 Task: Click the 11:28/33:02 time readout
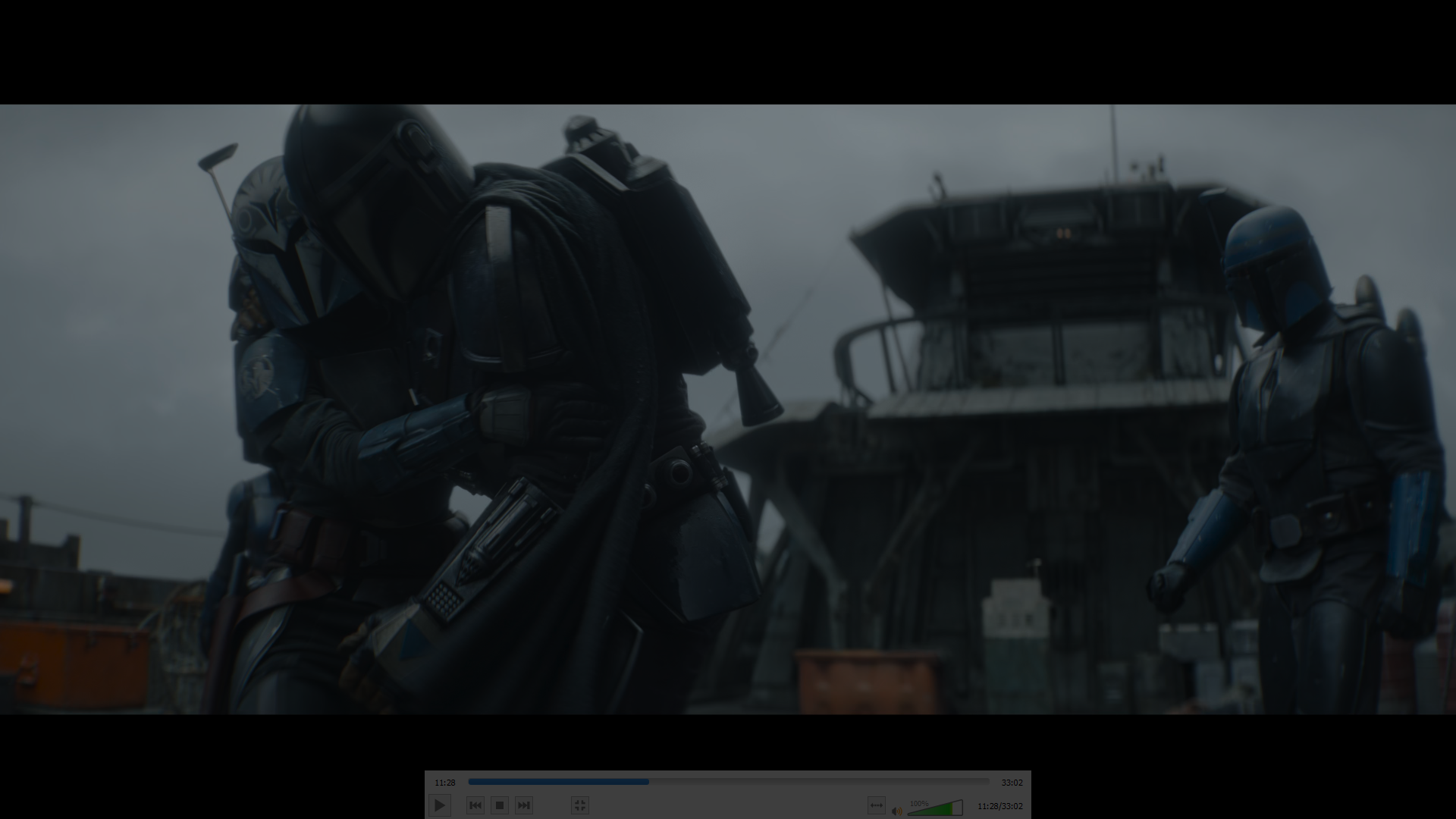pyautogui.click(x=1000, y=806)
